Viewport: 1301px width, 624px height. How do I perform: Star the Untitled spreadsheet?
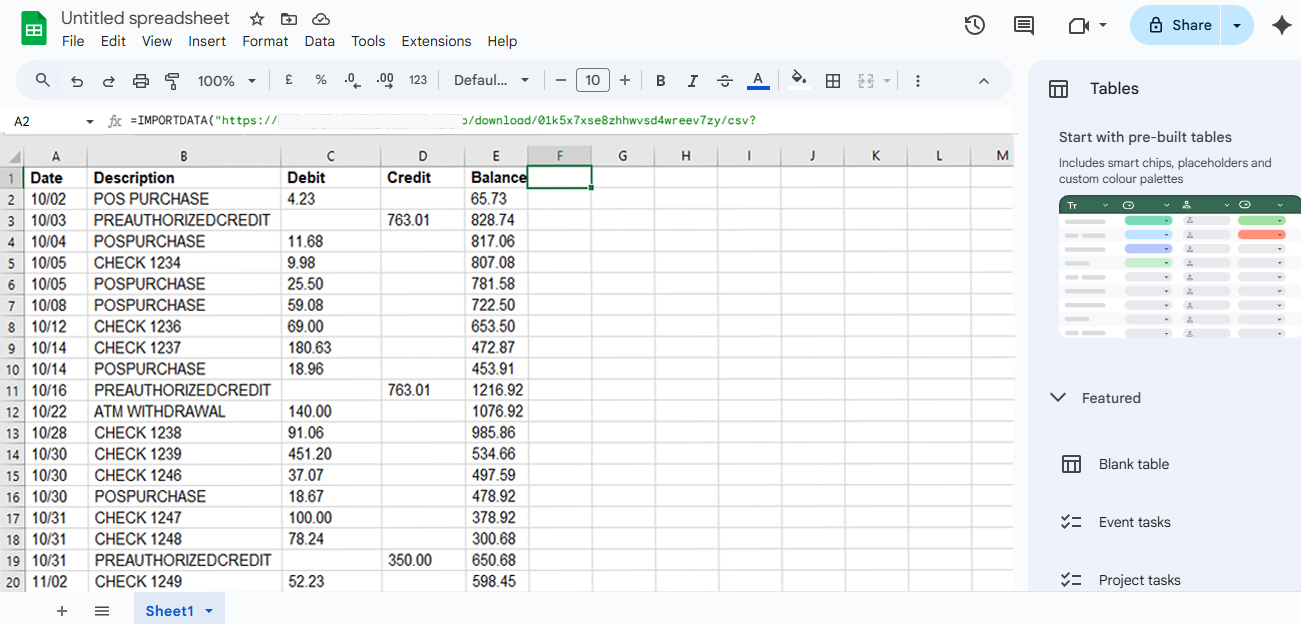257,19
